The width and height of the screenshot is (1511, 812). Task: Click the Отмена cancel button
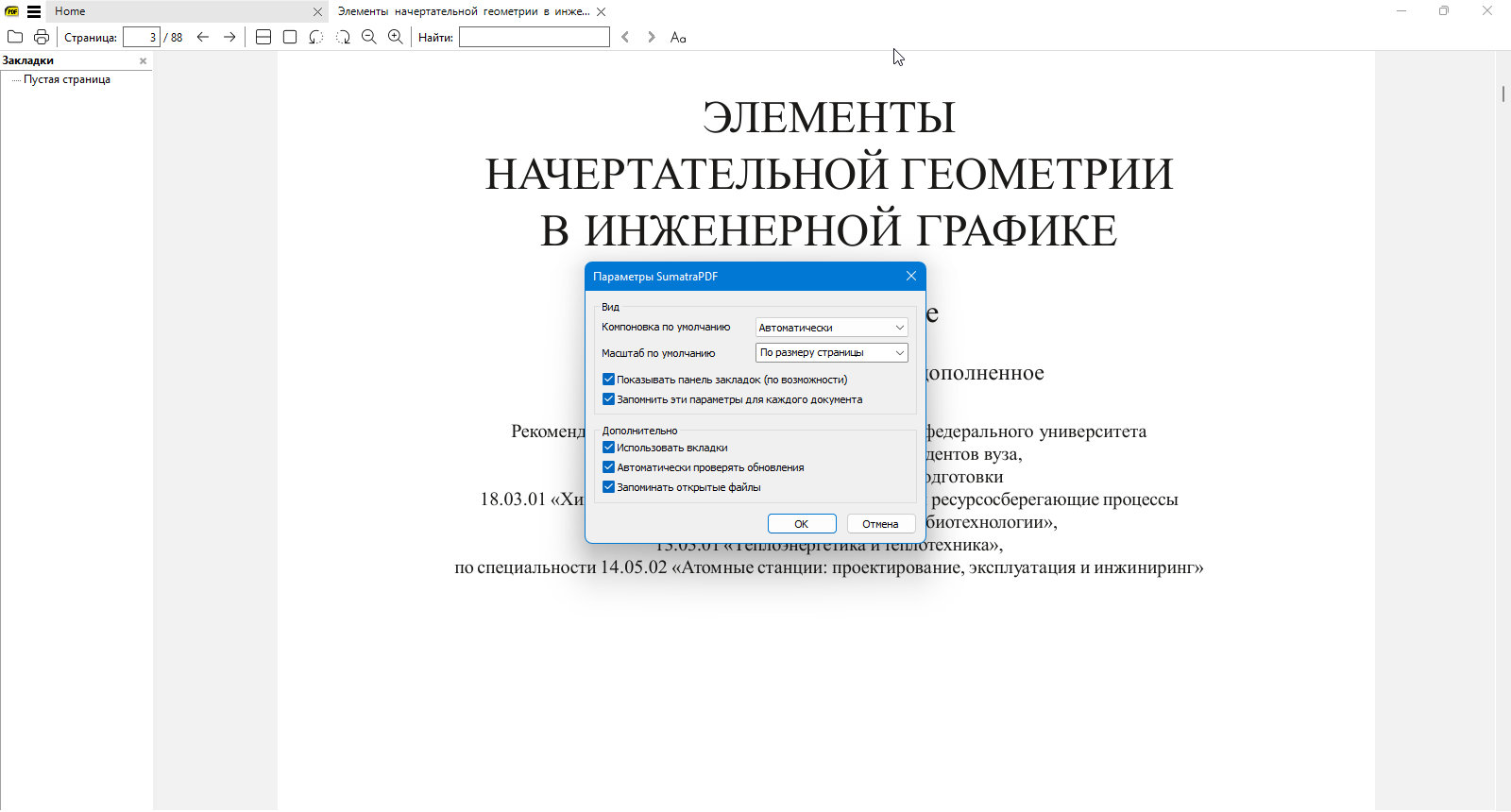[880, 524]
